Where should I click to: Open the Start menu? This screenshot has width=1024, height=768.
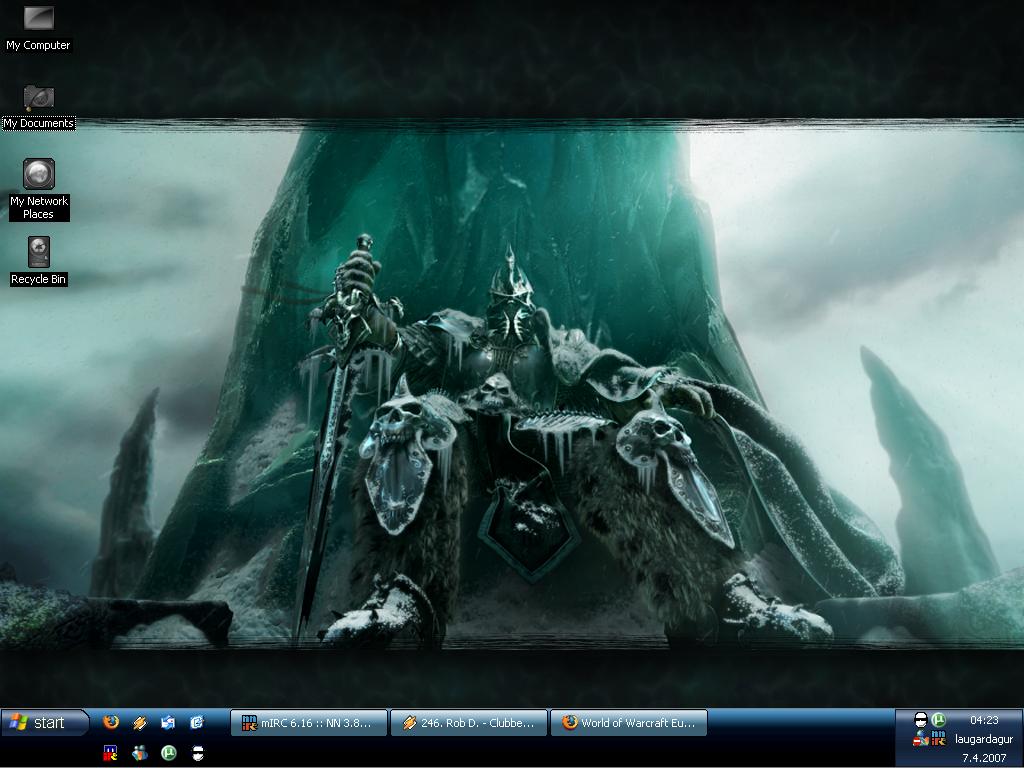[44, 722]
